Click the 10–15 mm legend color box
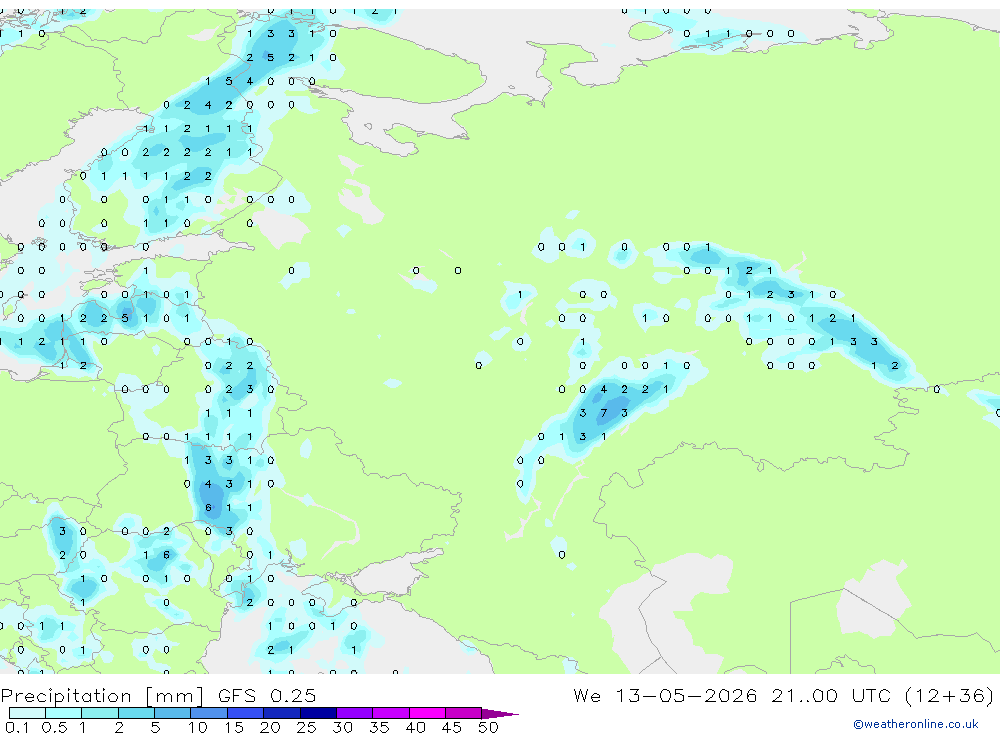This screenshot has width=1000, height=733. click(209, 713)
